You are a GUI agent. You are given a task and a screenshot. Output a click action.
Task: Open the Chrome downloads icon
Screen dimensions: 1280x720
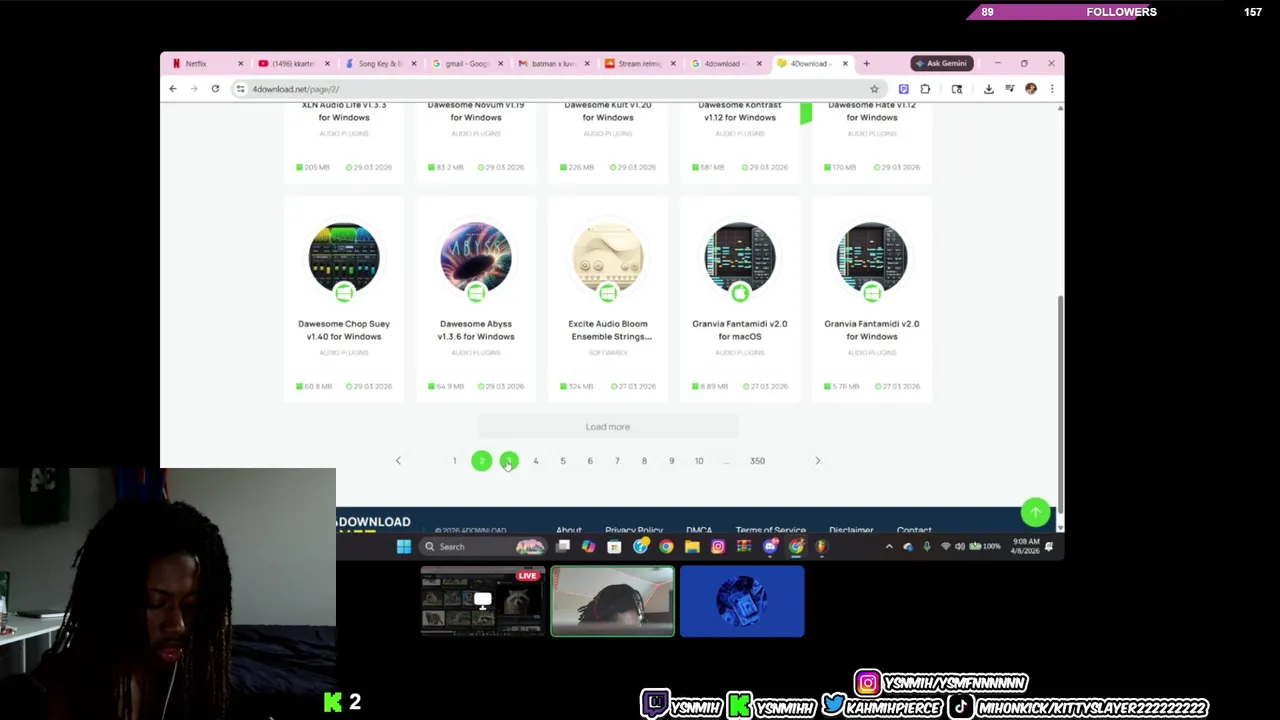pyautogui.click(x=988, y=89)
